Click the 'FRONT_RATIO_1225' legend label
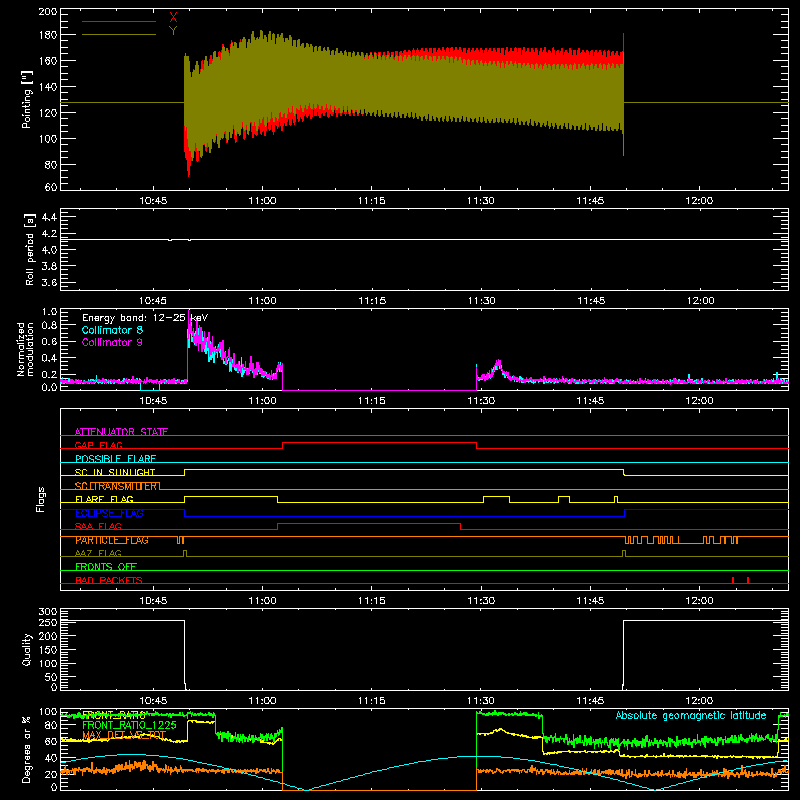 (x=129, y=725)
